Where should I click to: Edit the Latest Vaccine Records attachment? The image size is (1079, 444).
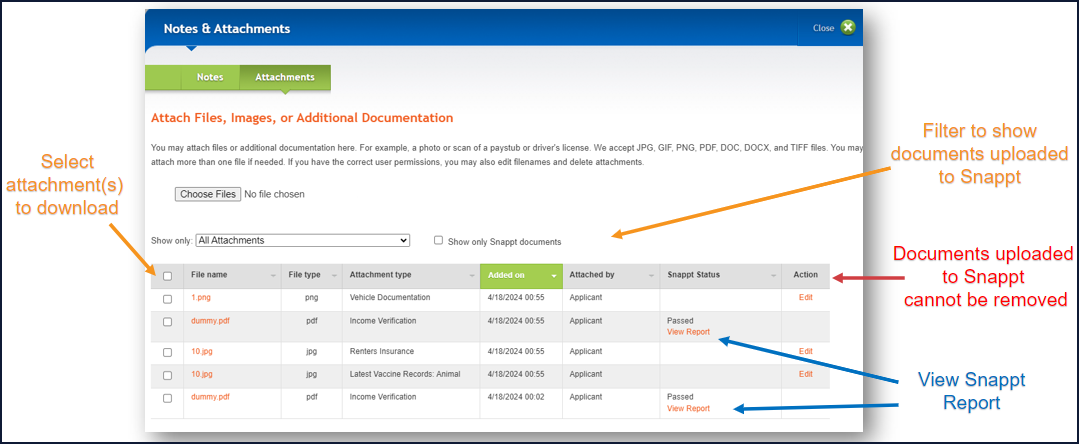[x=806, y=374]
